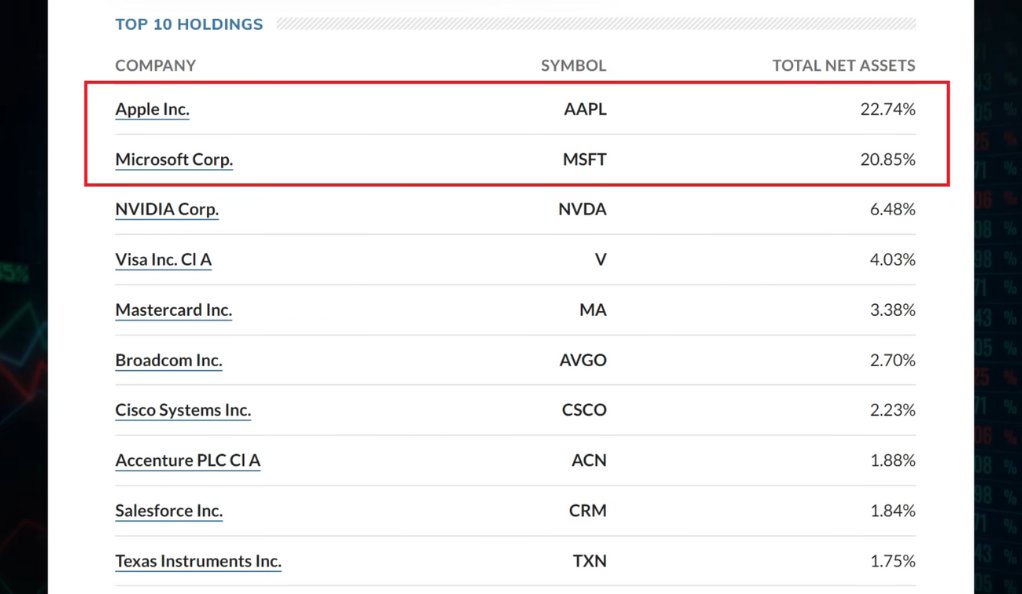Select the Salesforce Inc. link
Image resolution: width=1022 pixels, height=594 pixels.
pos(169,511)
